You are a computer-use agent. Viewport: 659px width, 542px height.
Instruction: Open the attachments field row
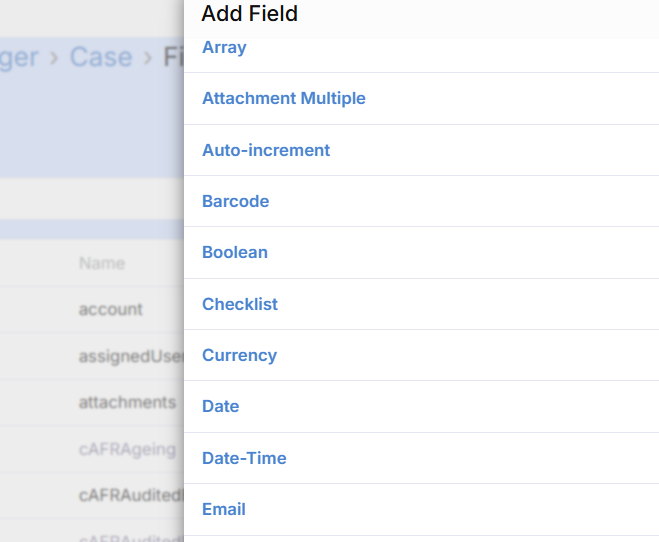(x=127, y=402)
